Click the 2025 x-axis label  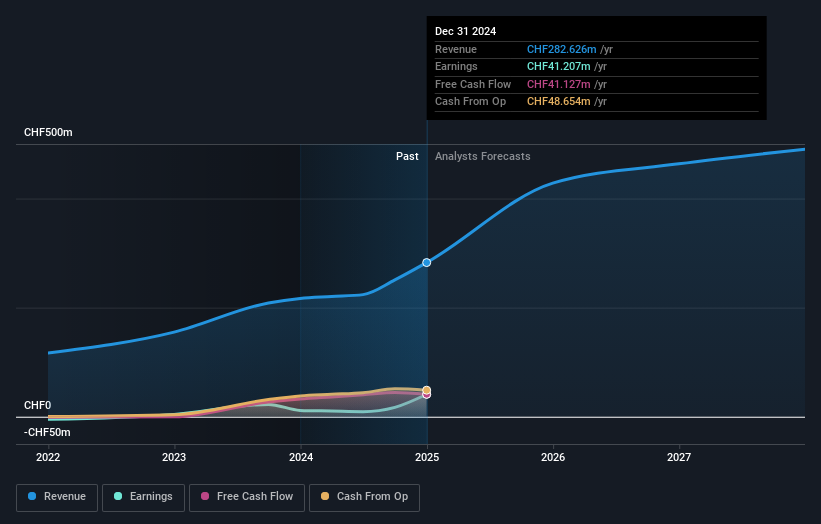[x=427, y=457]
